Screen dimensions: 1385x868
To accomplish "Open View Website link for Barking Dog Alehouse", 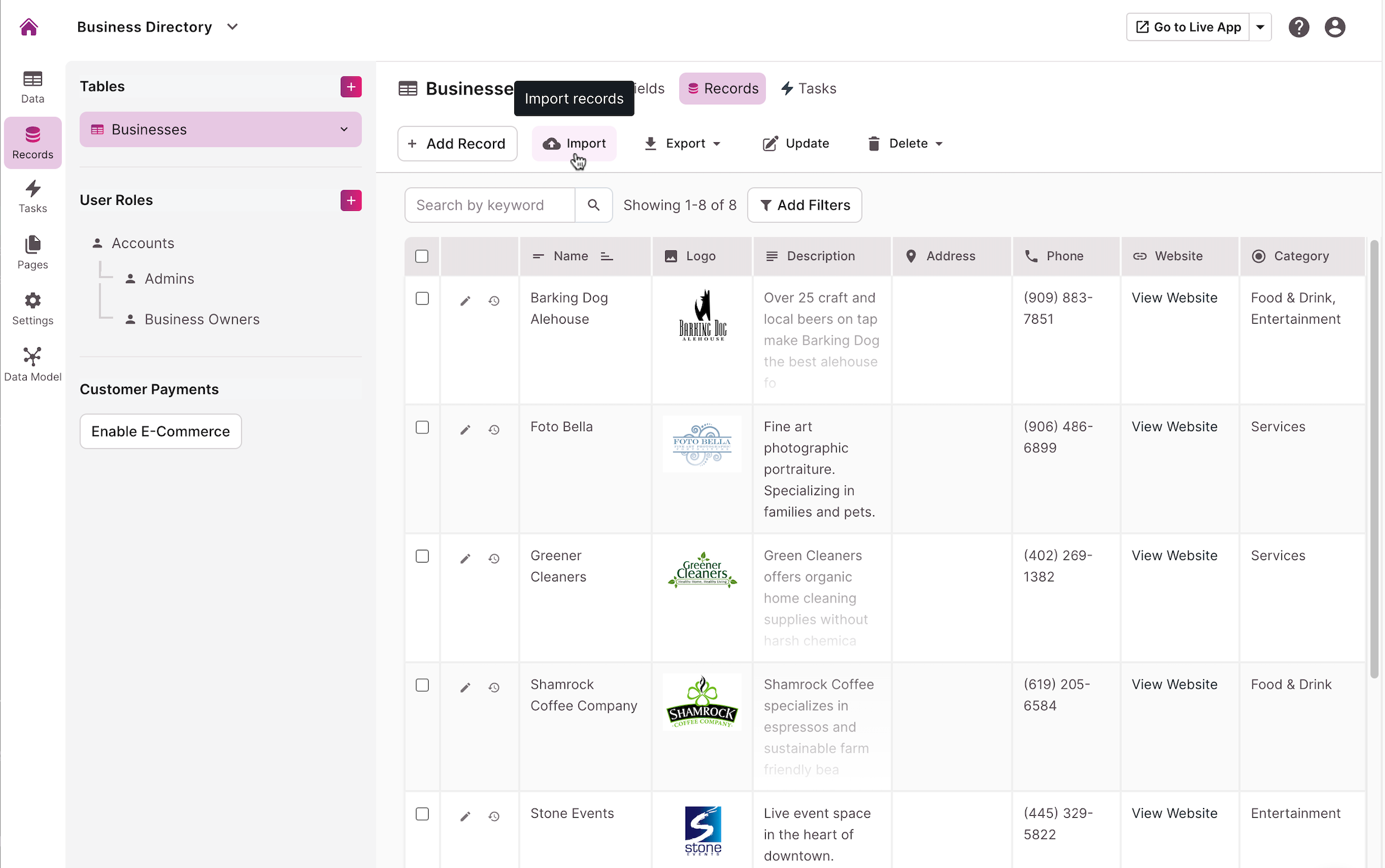I will (x=1175, y=298).
